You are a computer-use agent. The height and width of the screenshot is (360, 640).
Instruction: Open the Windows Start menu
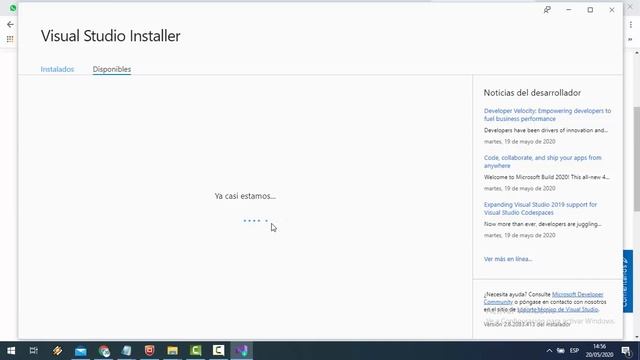pos(11,351)
